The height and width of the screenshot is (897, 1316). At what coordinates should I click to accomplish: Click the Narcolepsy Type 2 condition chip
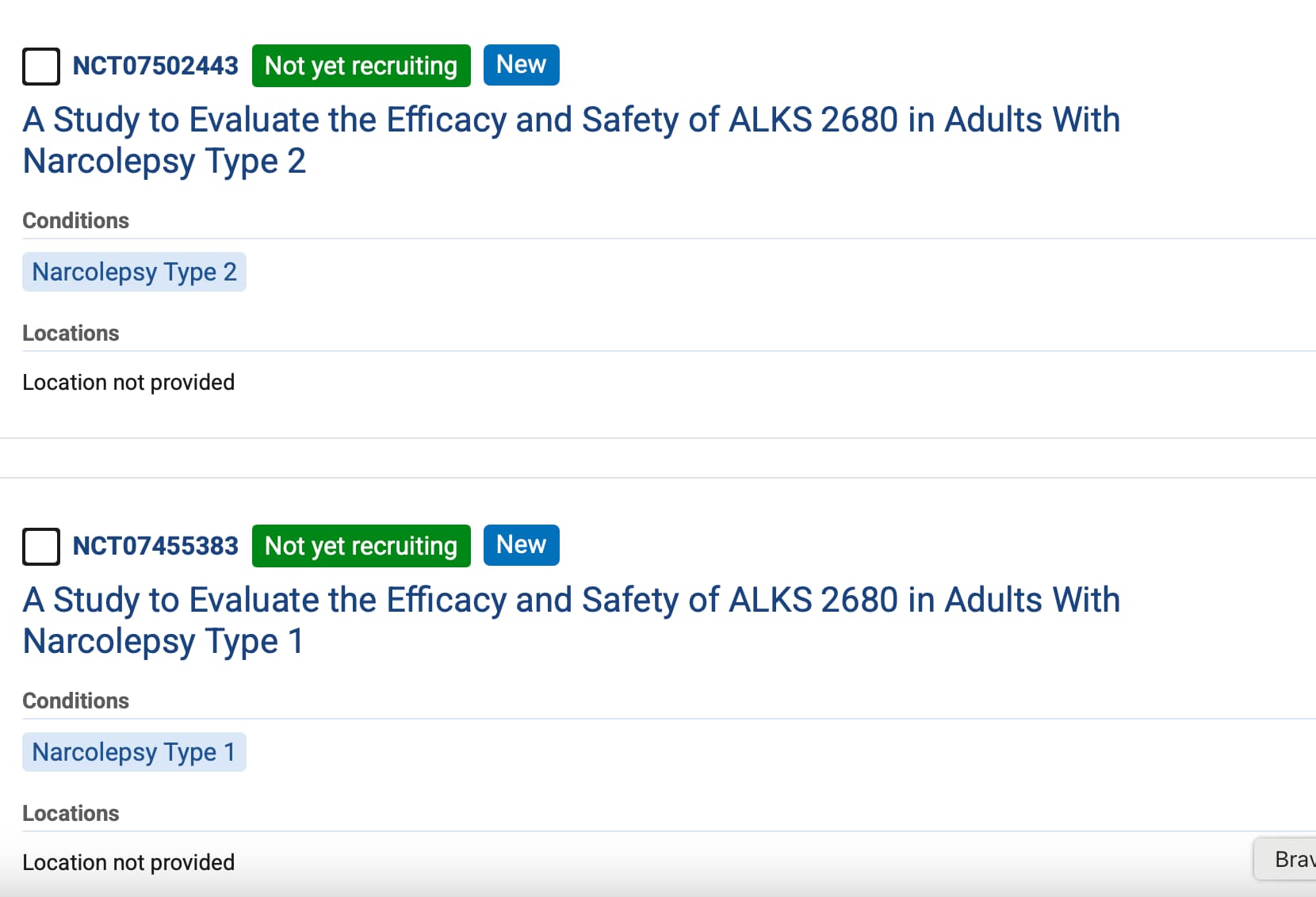(134, 272)
